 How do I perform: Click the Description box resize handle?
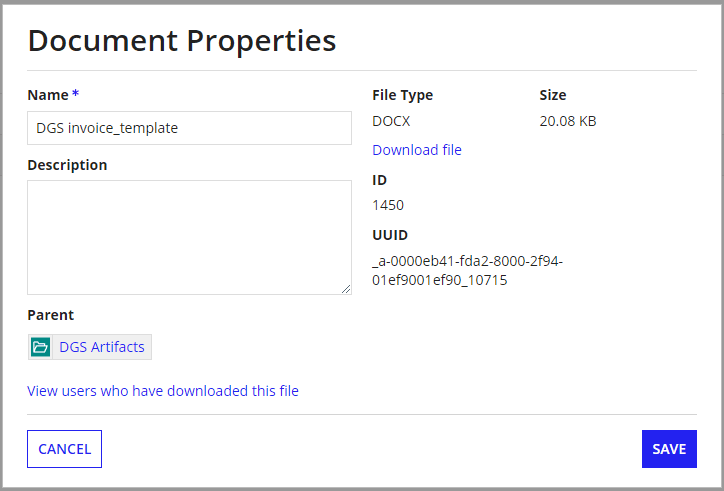tap(346, 289)
